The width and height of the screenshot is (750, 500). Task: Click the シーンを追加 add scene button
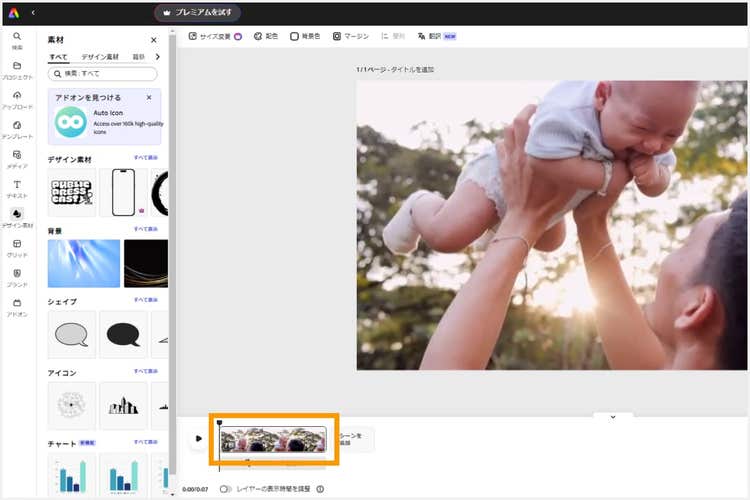pyautogui.click(x=355, y=439)
